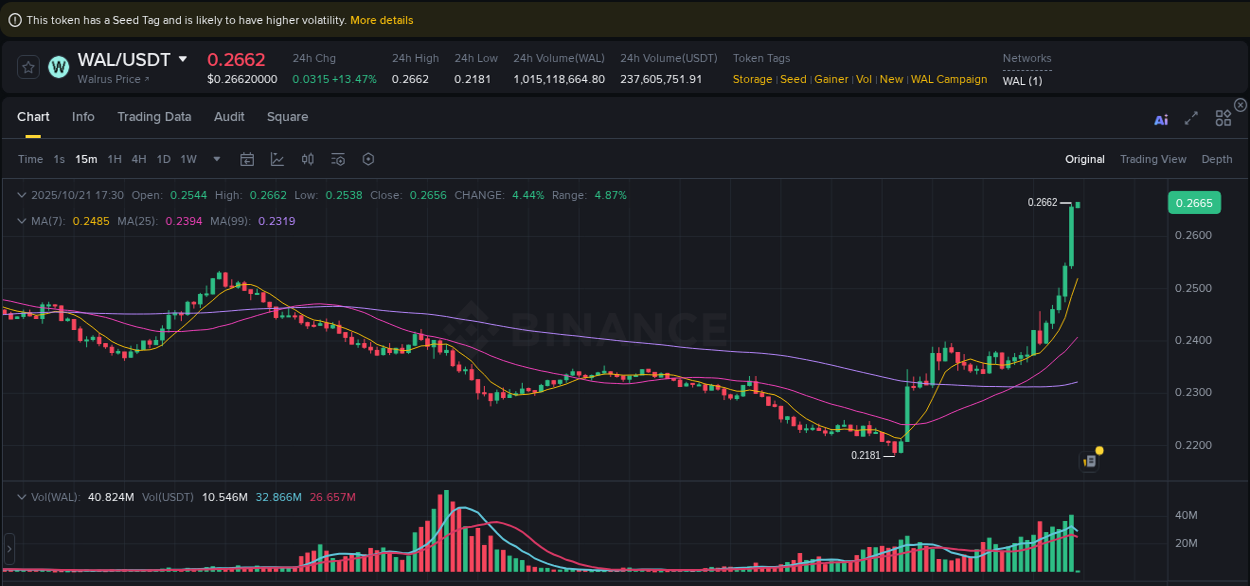Open the hexagon settings icon
The image size is (1250, 586).
coord(367,159)
